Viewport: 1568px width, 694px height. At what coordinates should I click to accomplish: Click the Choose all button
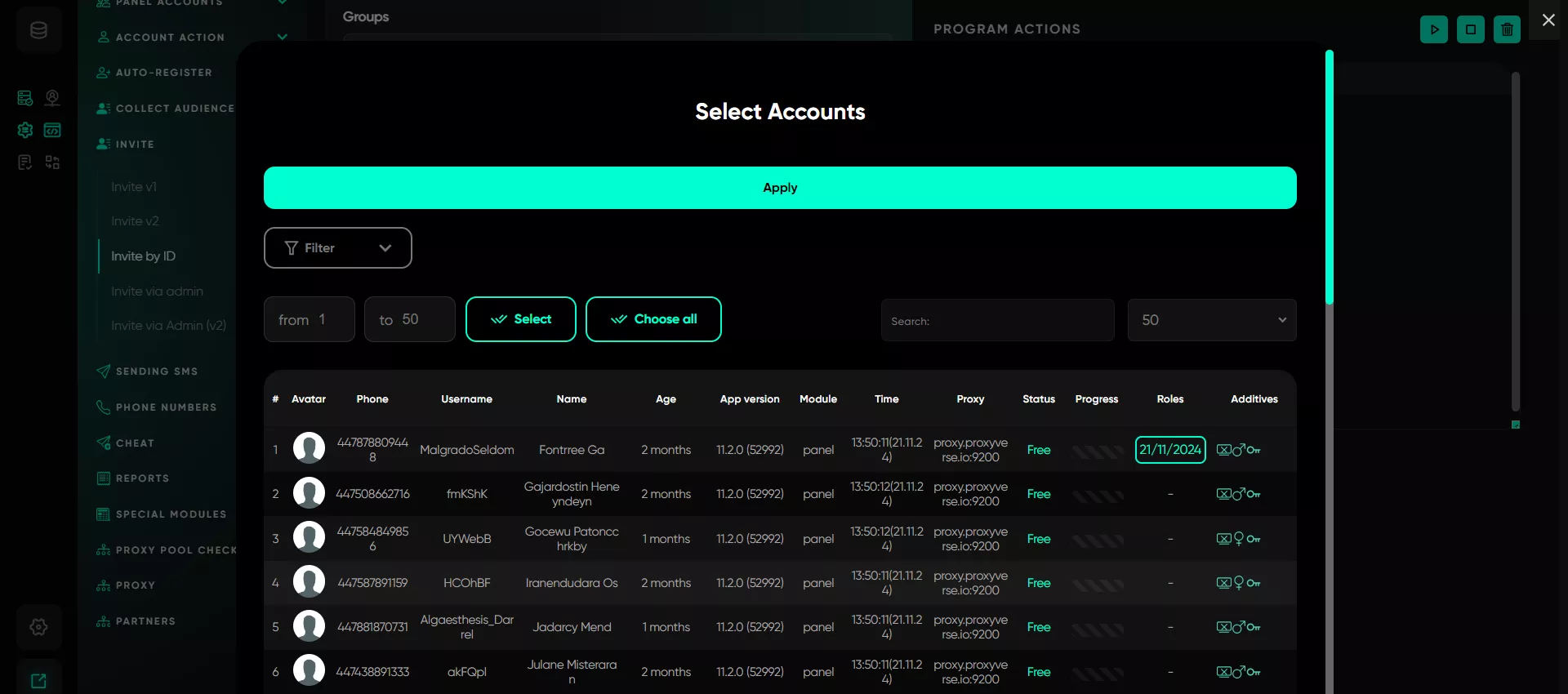click(x=653, y=319)
